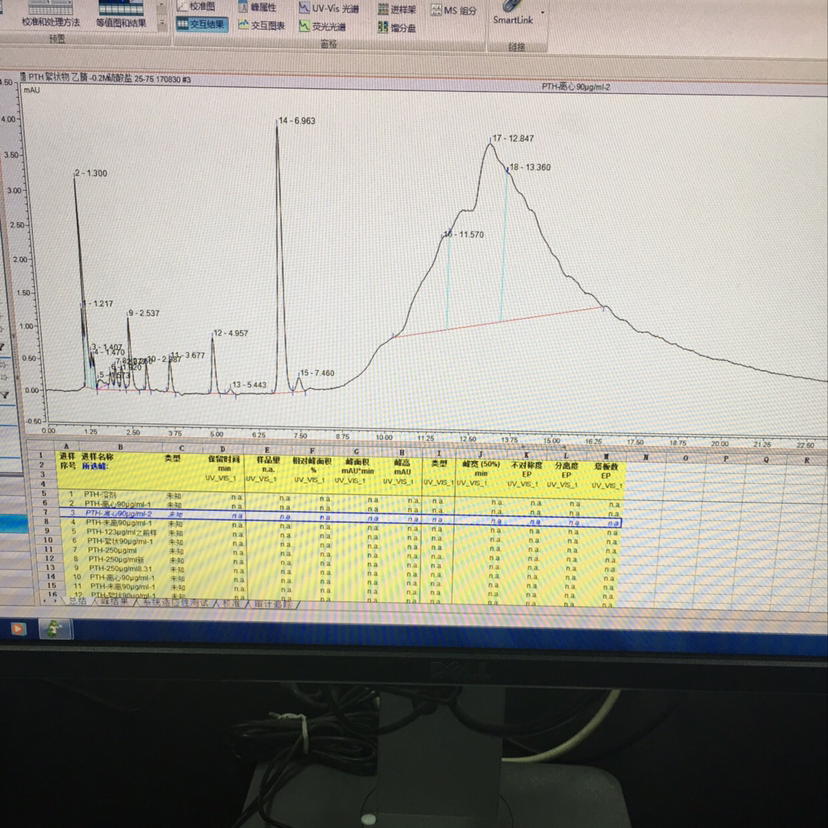Select highlighted row PTH-离心90µg/ml-2
The image size is (828, 828).
point(340,516)
